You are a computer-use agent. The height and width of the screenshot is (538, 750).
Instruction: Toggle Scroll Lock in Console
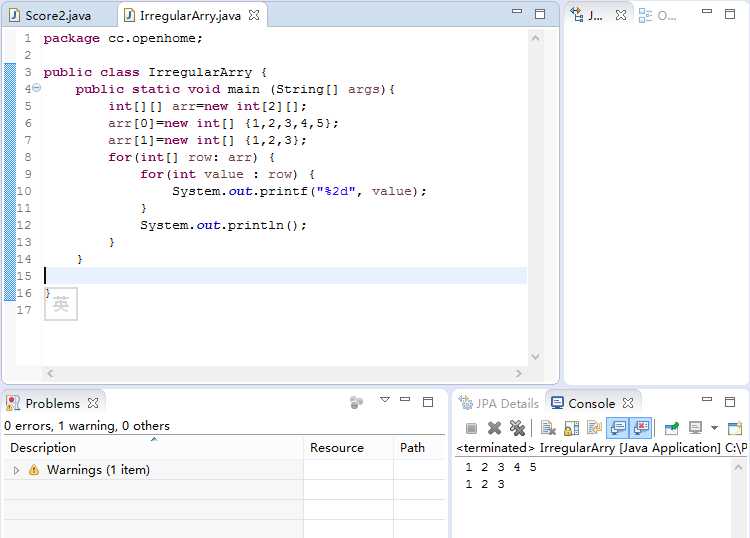[572, 428]
